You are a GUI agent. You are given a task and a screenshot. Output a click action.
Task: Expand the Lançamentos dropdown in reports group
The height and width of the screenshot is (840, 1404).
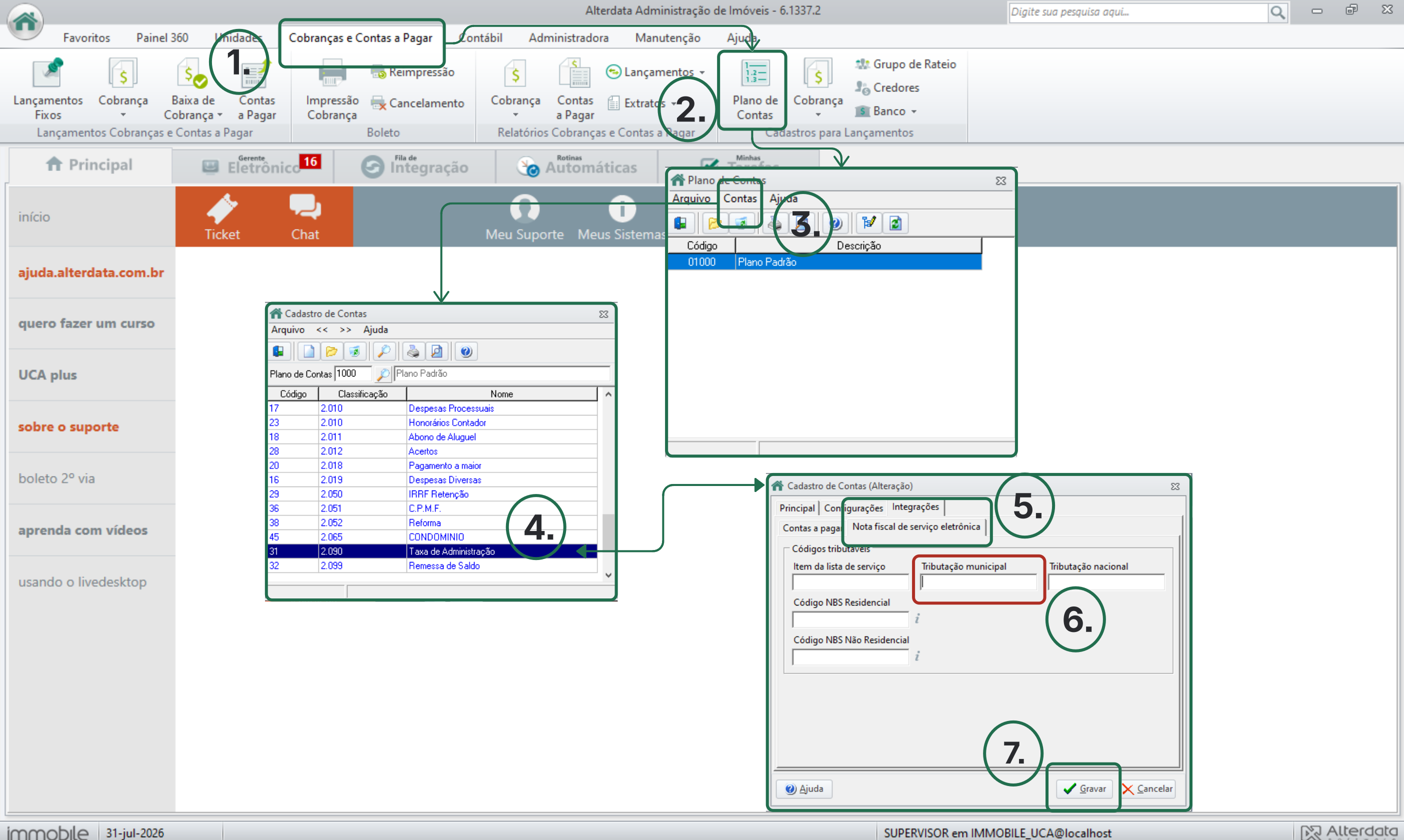701,72
